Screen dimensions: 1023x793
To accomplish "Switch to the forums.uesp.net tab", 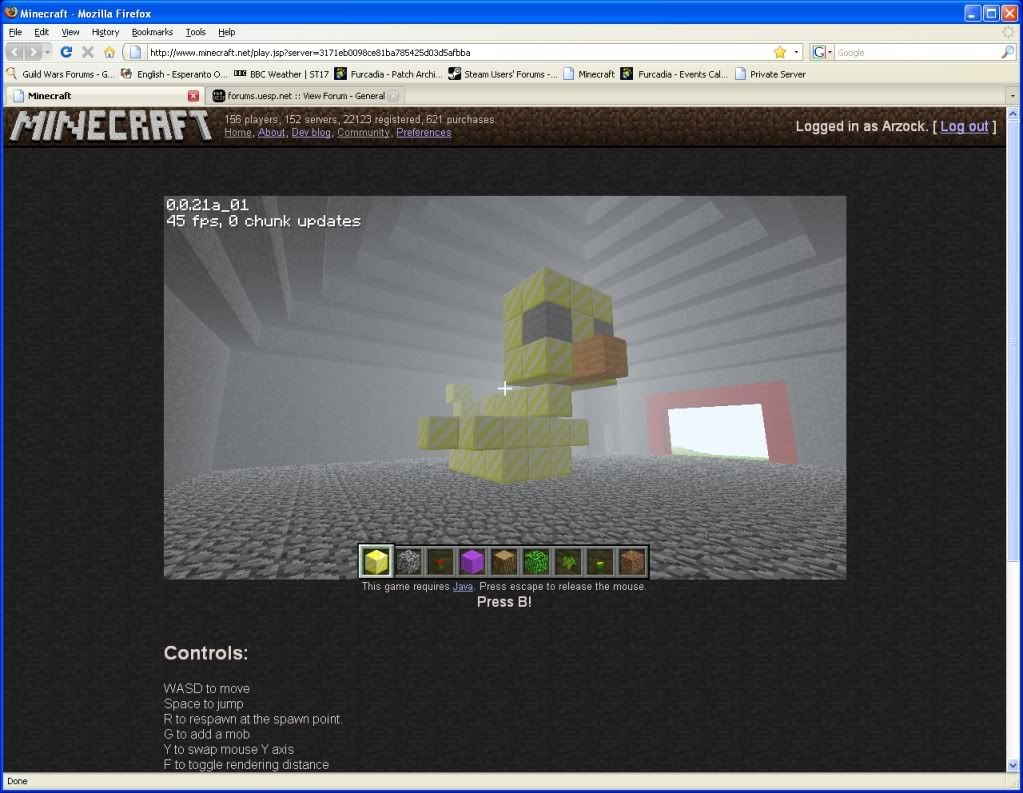I will [x=305, y=96].
